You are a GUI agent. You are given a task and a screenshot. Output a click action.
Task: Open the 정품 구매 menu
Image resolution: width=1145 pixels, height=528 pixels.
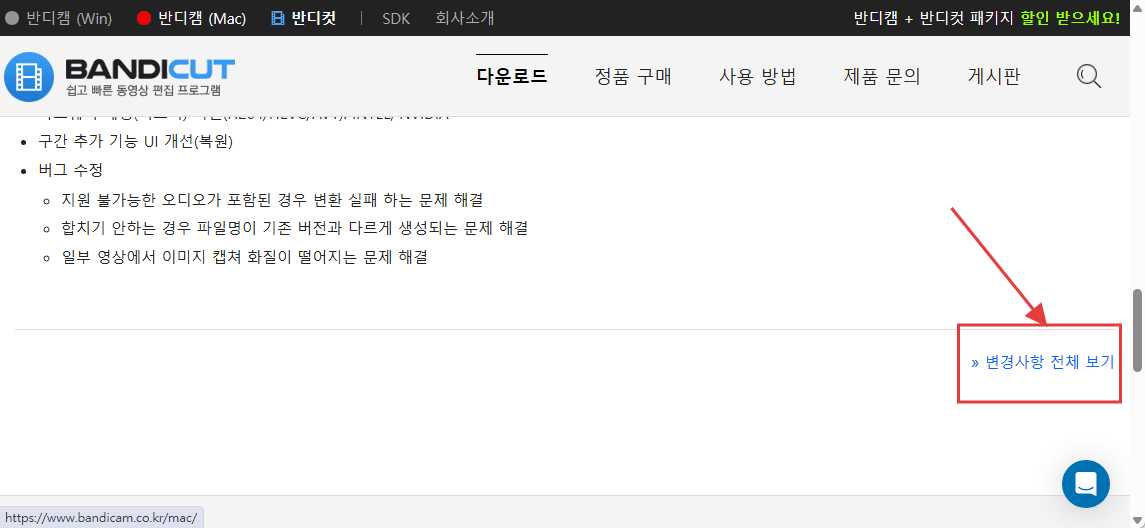633,76
